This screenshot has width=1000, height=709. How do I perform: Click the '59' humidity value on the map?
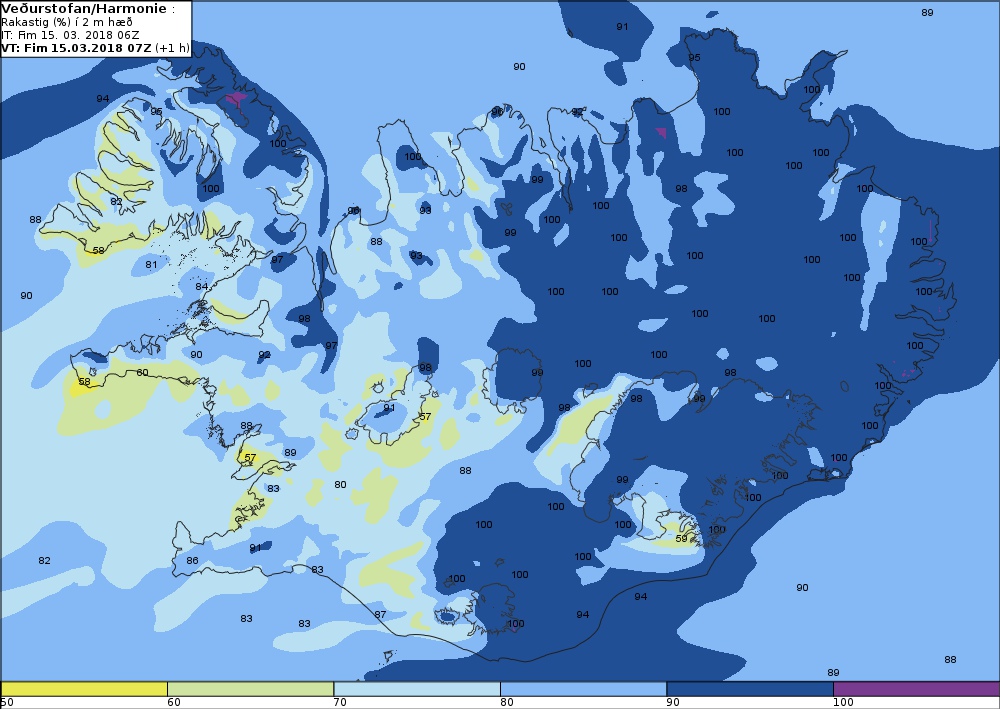(x=681, y=539)
